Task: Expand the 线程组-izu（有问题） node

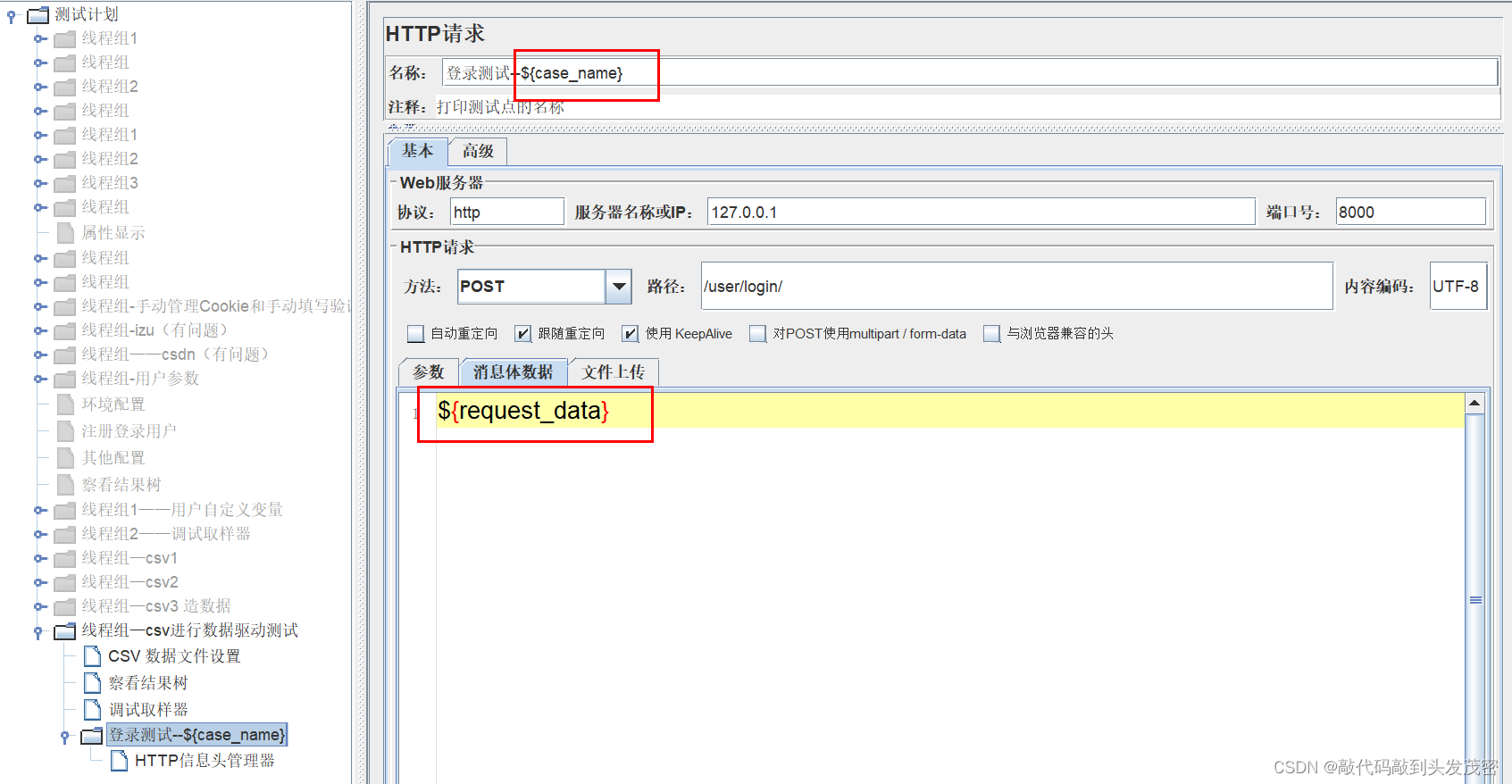Action: click(x=40, y=330)
